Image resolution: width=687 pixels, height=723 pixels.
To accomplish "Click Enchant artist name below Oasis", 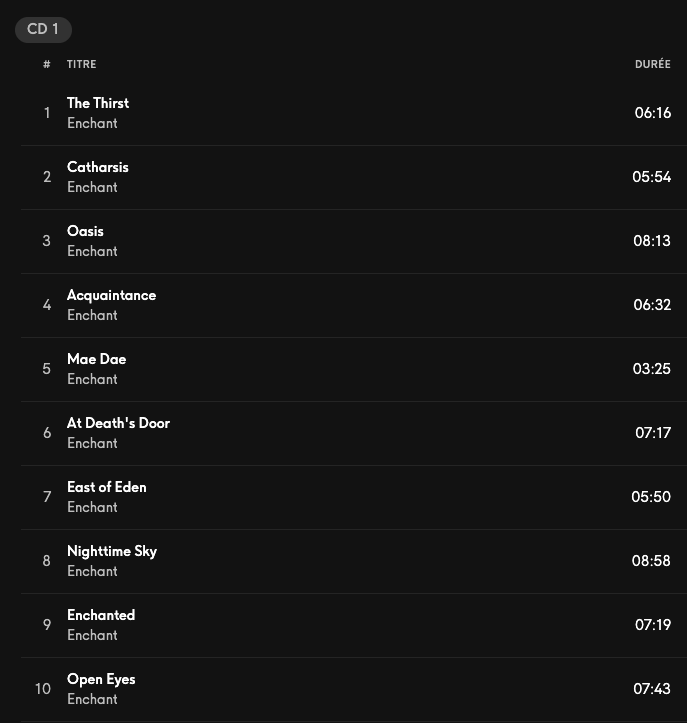I will pos(92,251).
